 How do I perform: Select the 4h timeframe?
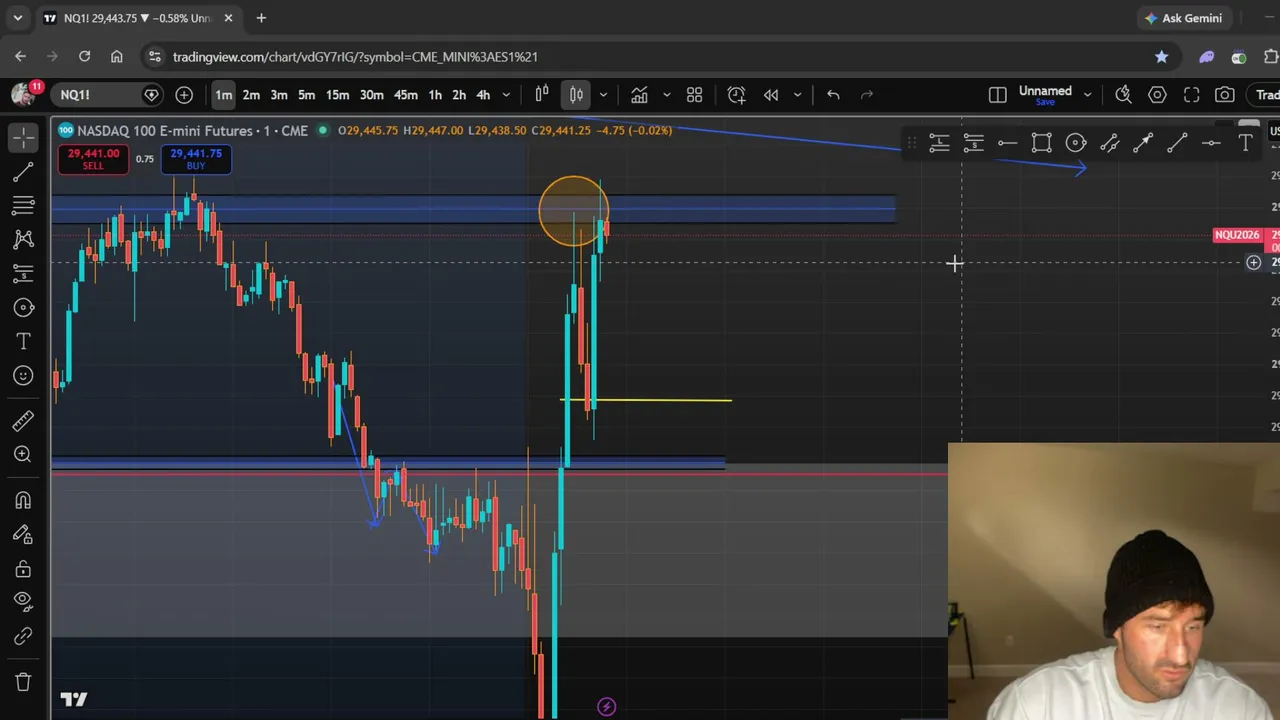pos(483,95)
